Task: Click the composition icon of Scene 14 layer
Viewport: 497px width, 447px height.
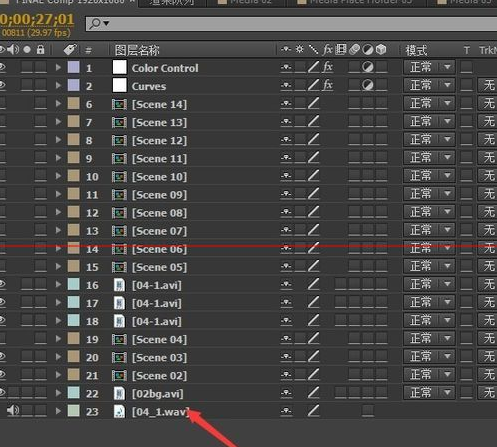Action: coord(119,105)
